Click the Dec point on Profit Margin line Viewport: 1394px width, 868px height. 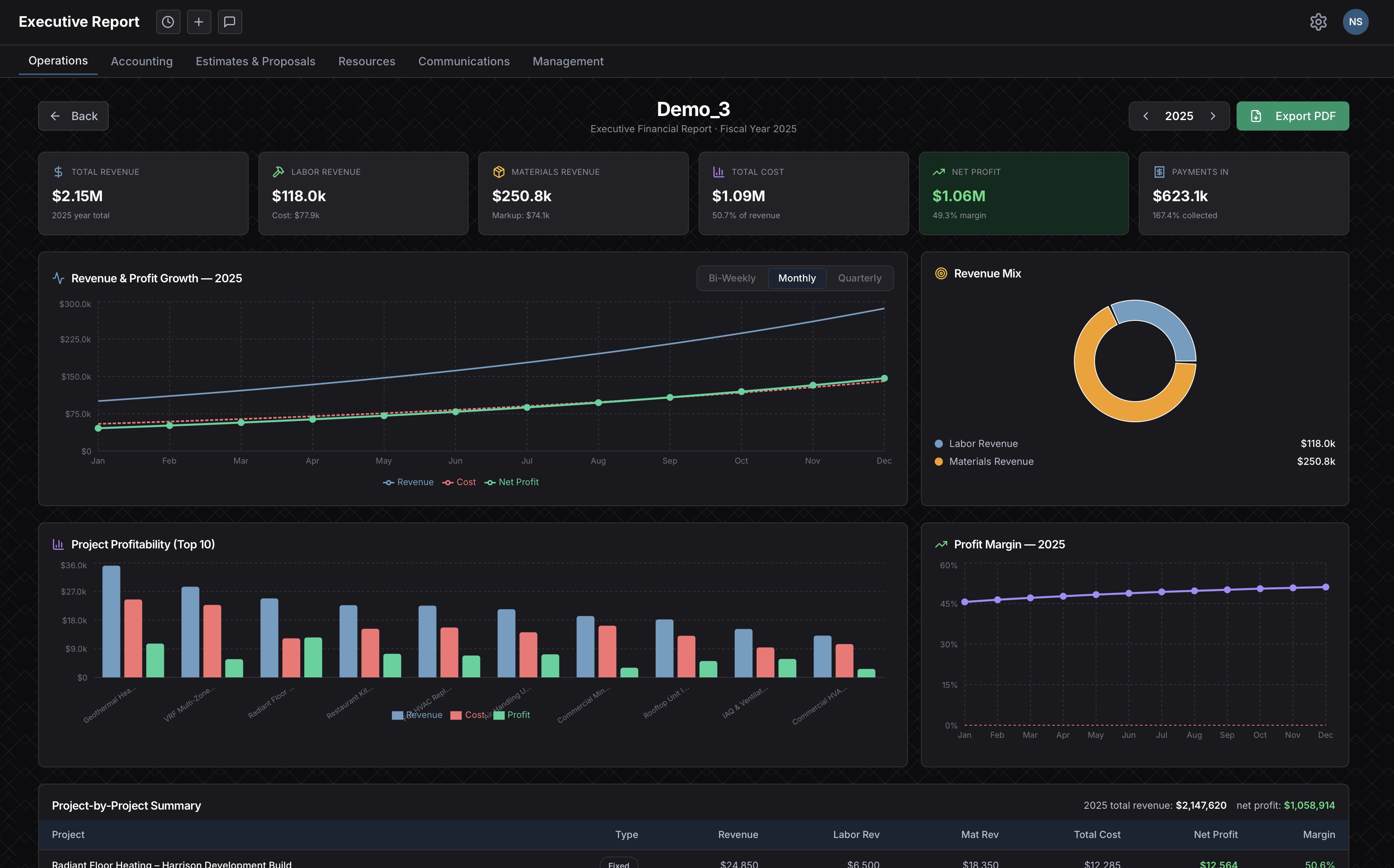pyautogui.click(x=1326, y=587)
